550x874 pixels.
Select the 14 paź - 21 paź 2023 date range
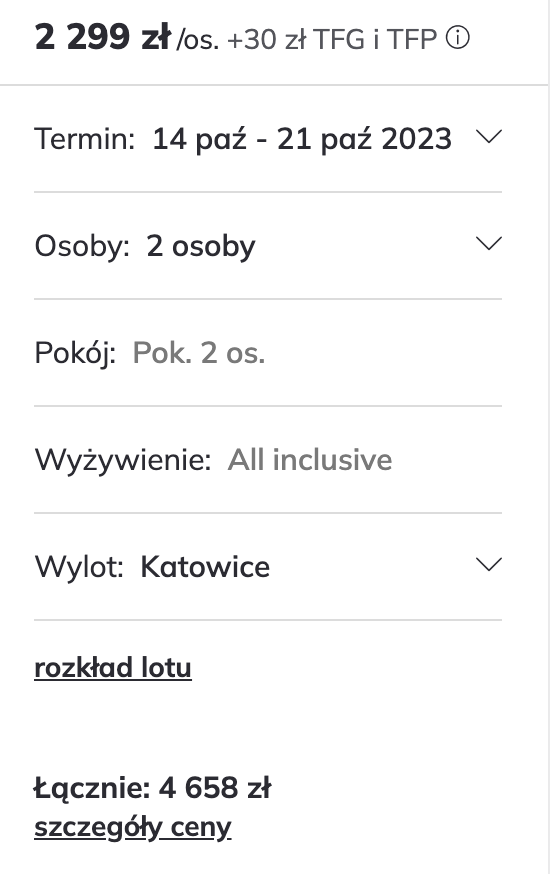pyautogui.click(x=301, y=139)
